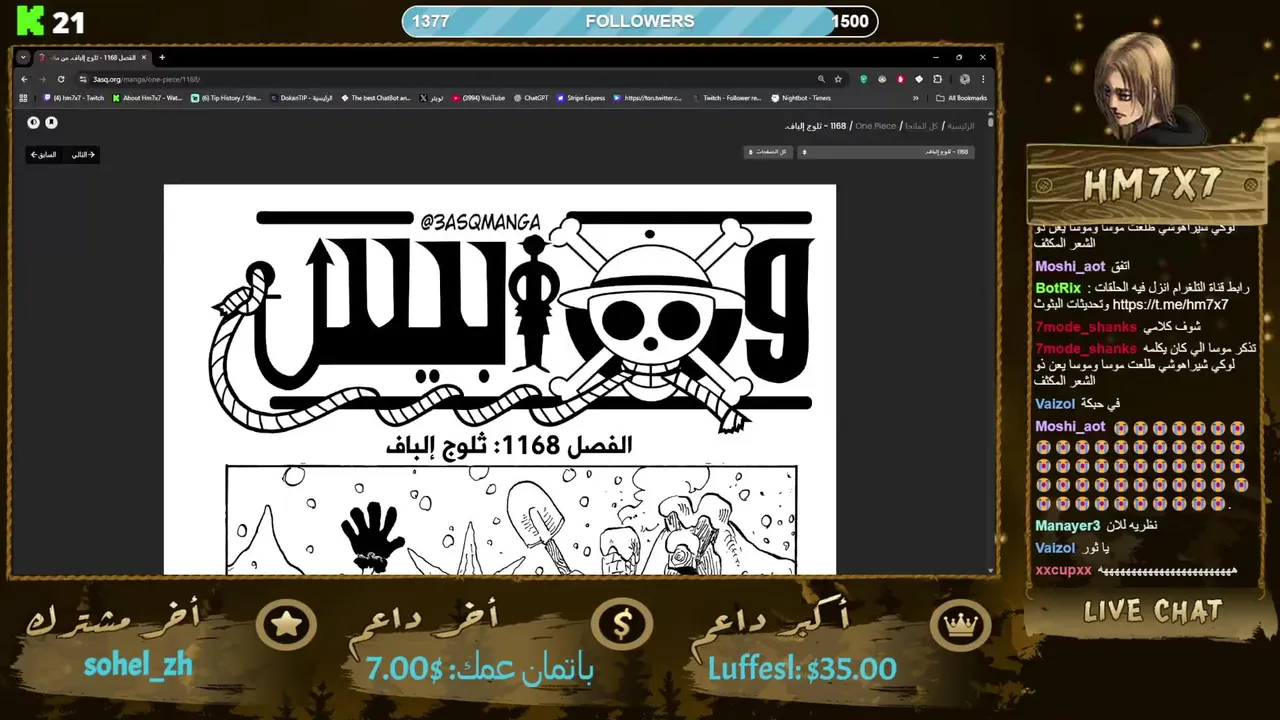Open the About Hm7x7 Kick bookmark
The image size is (1280, 720).
pos(148,98)
